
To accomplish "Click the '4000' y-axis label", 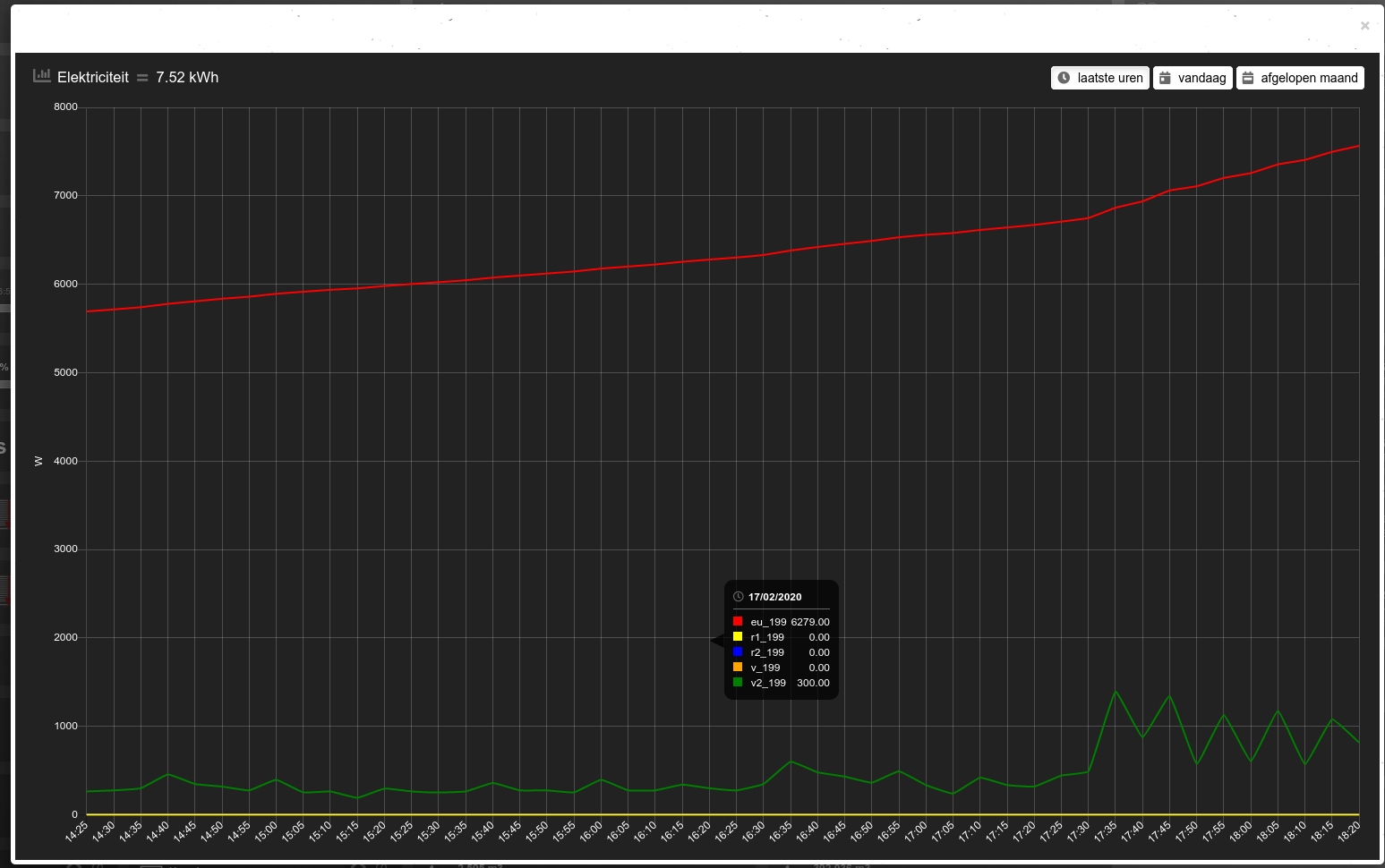I will [x=65, y=461].
